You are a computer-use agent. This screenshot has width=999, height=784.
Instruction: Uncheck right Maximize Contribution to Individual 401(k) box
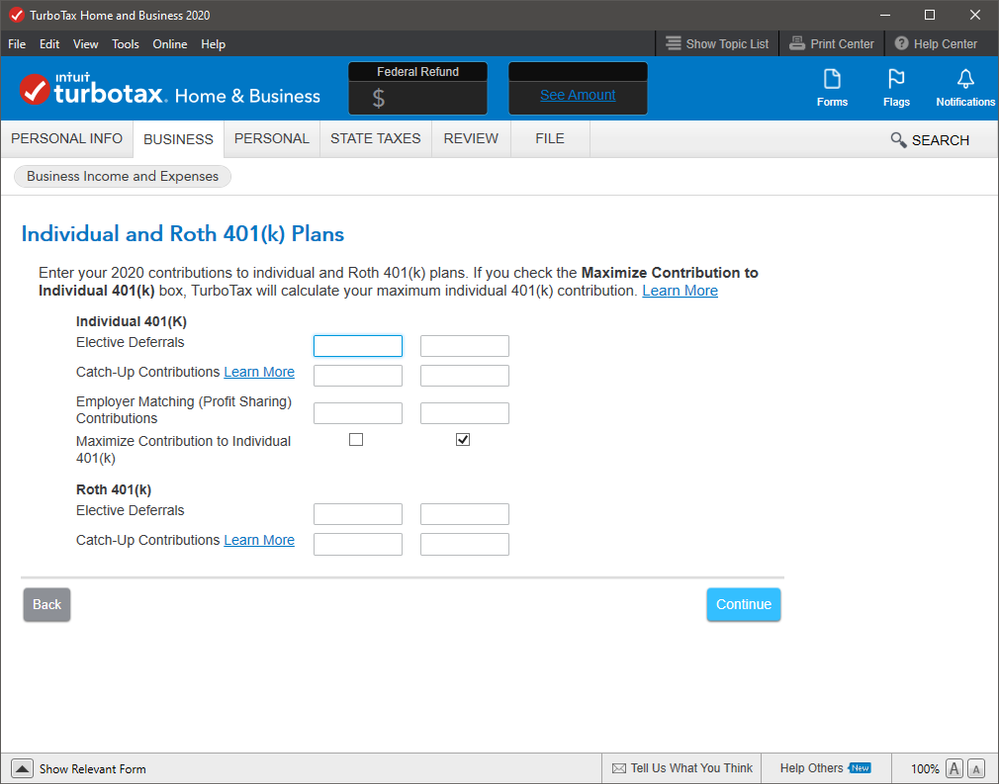click(463, 439)
